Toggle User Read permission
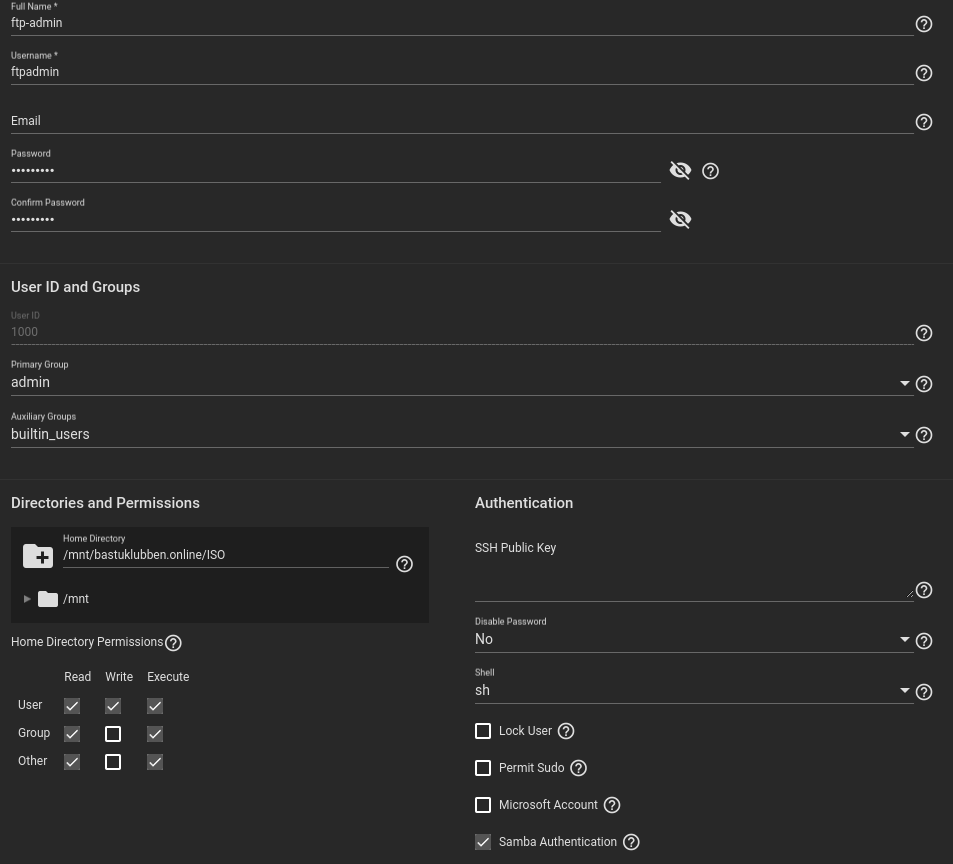This screenshot has height=864, width=953. [72, 706]
